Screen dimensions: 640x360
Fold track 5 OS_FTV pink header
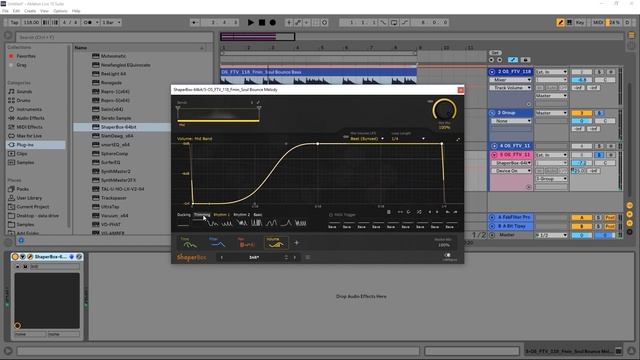(x=494, y=155)
